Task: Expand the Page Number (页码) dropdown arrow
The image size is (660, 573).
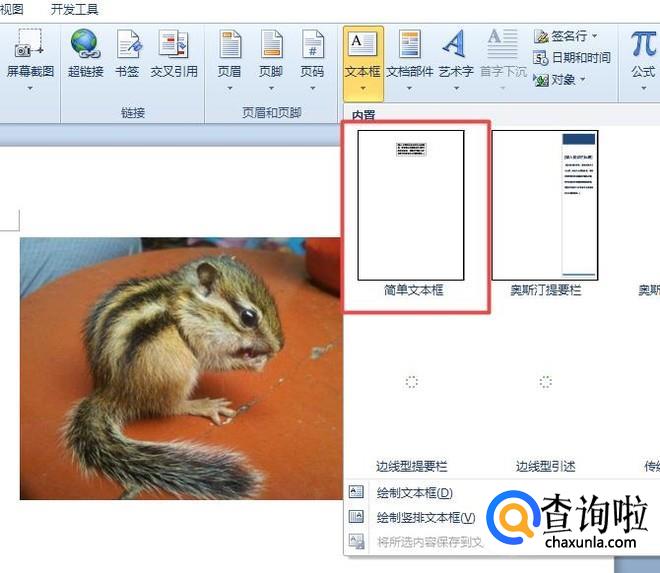Action: [x=312, y=88]
